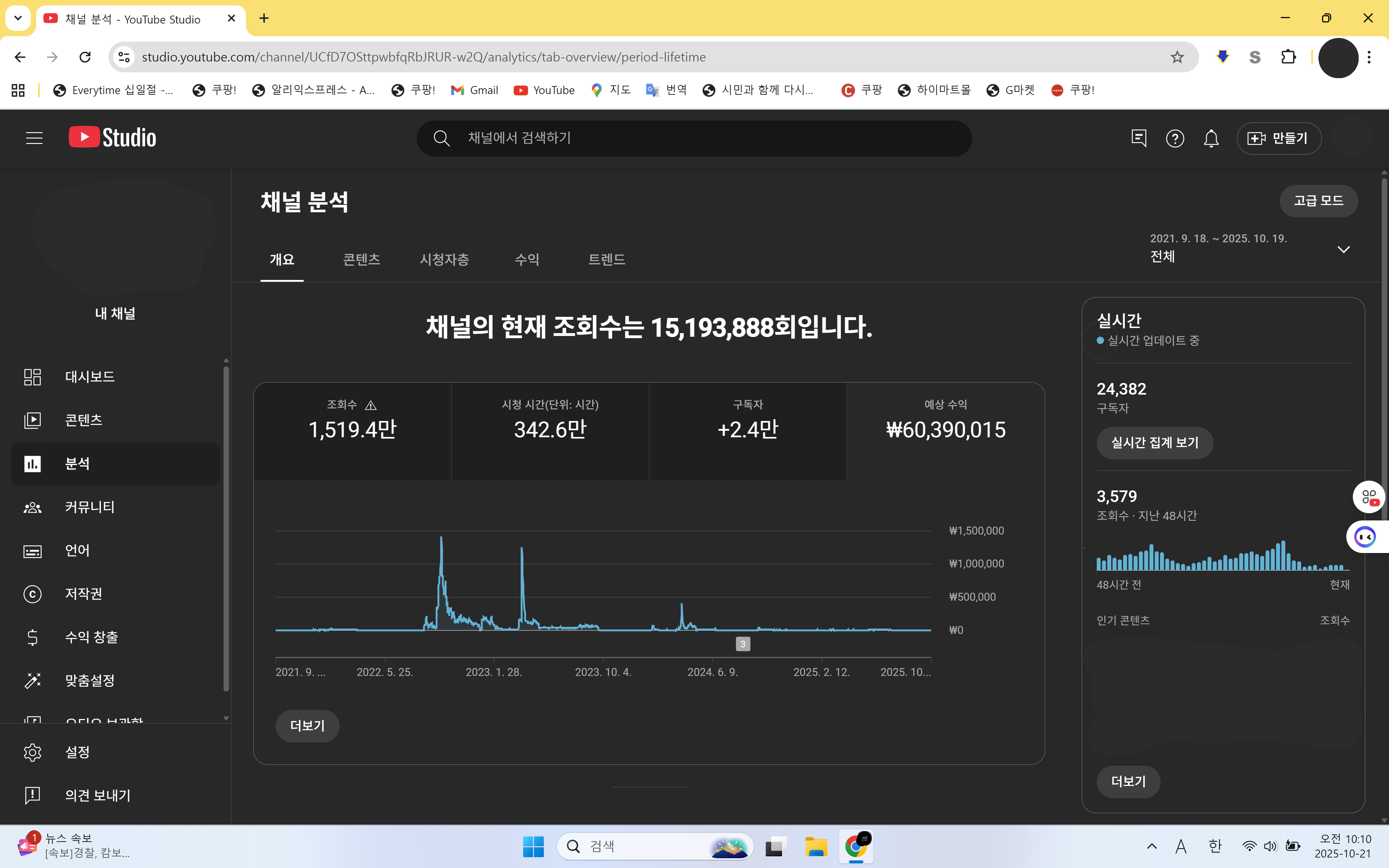Expand the date range dropdown 전체
Viewport: 1389px width, 868px height.
pos(1343,249)
